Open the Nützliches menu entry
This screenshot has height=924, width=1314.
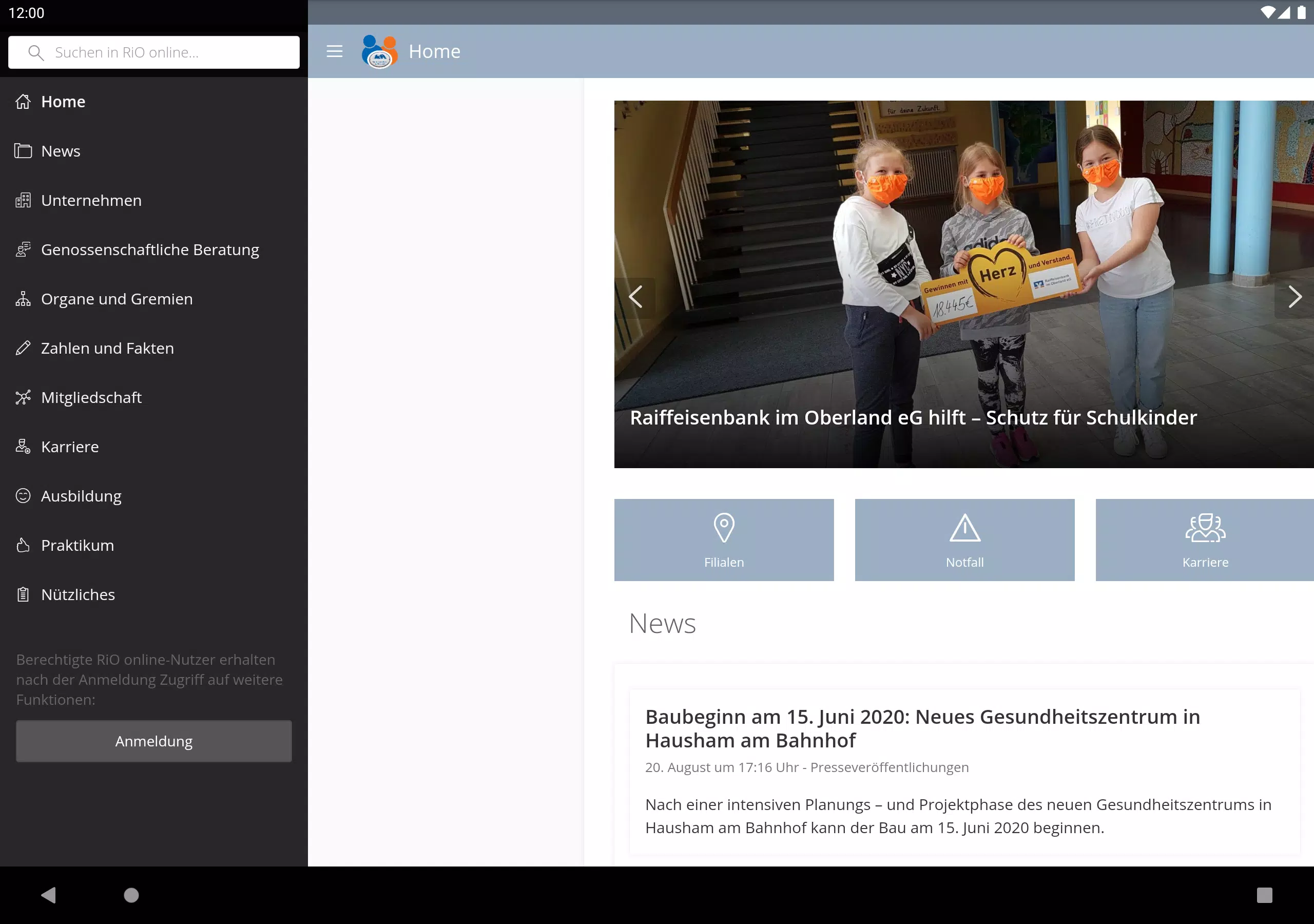[x=153, y=594]
